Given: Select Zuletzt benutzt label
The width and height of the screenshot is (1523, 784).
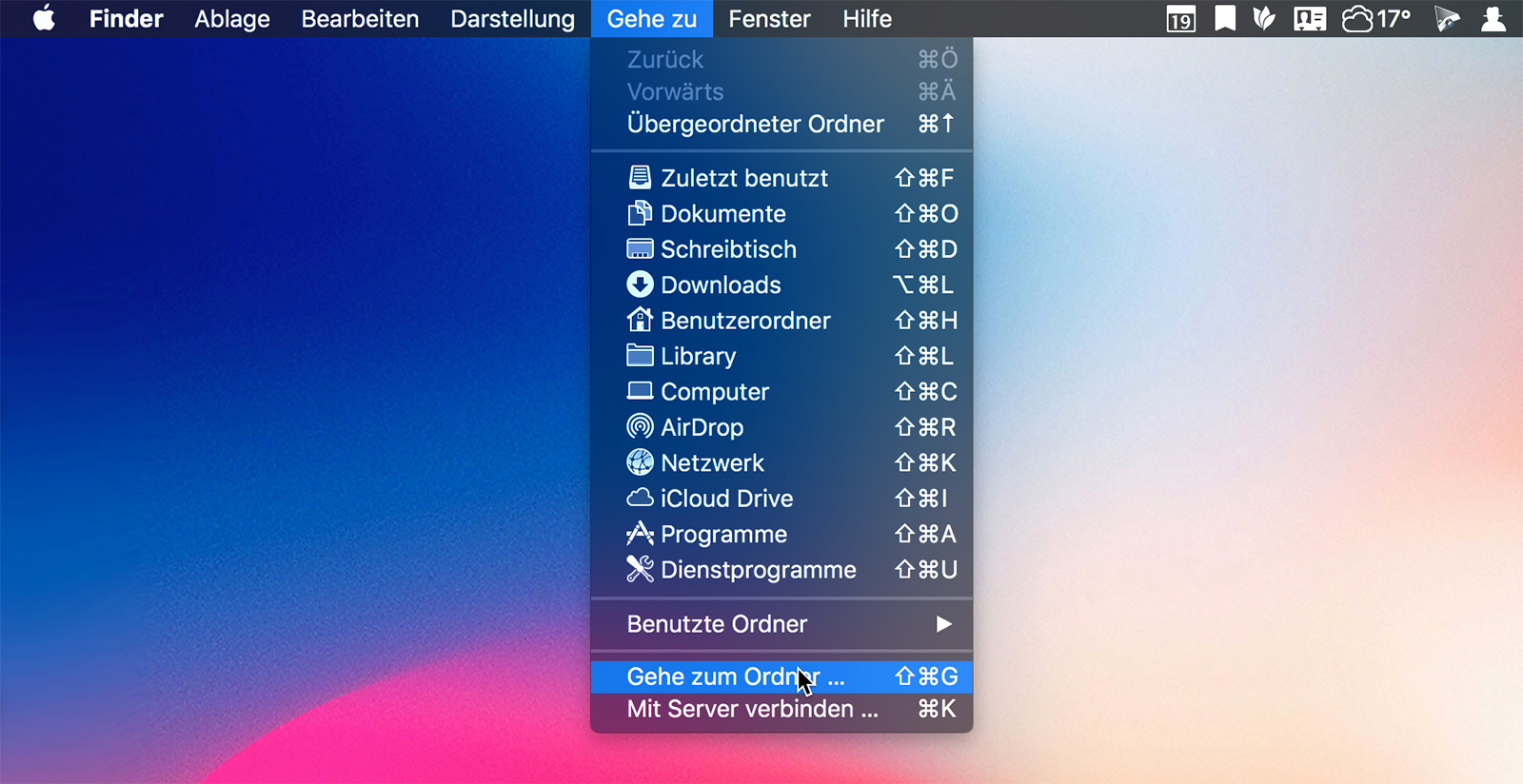Looking at the screenshot, I should [x=744, y=178].
